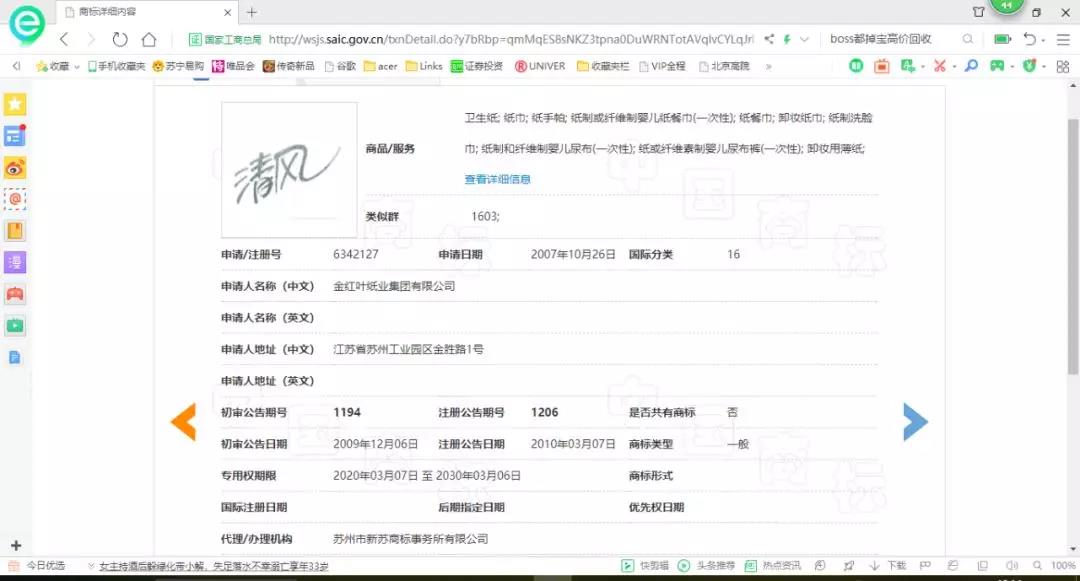Open 今日优选 in status bar
The width and height of the screenshot is (1080, 581).
point(37,566)
